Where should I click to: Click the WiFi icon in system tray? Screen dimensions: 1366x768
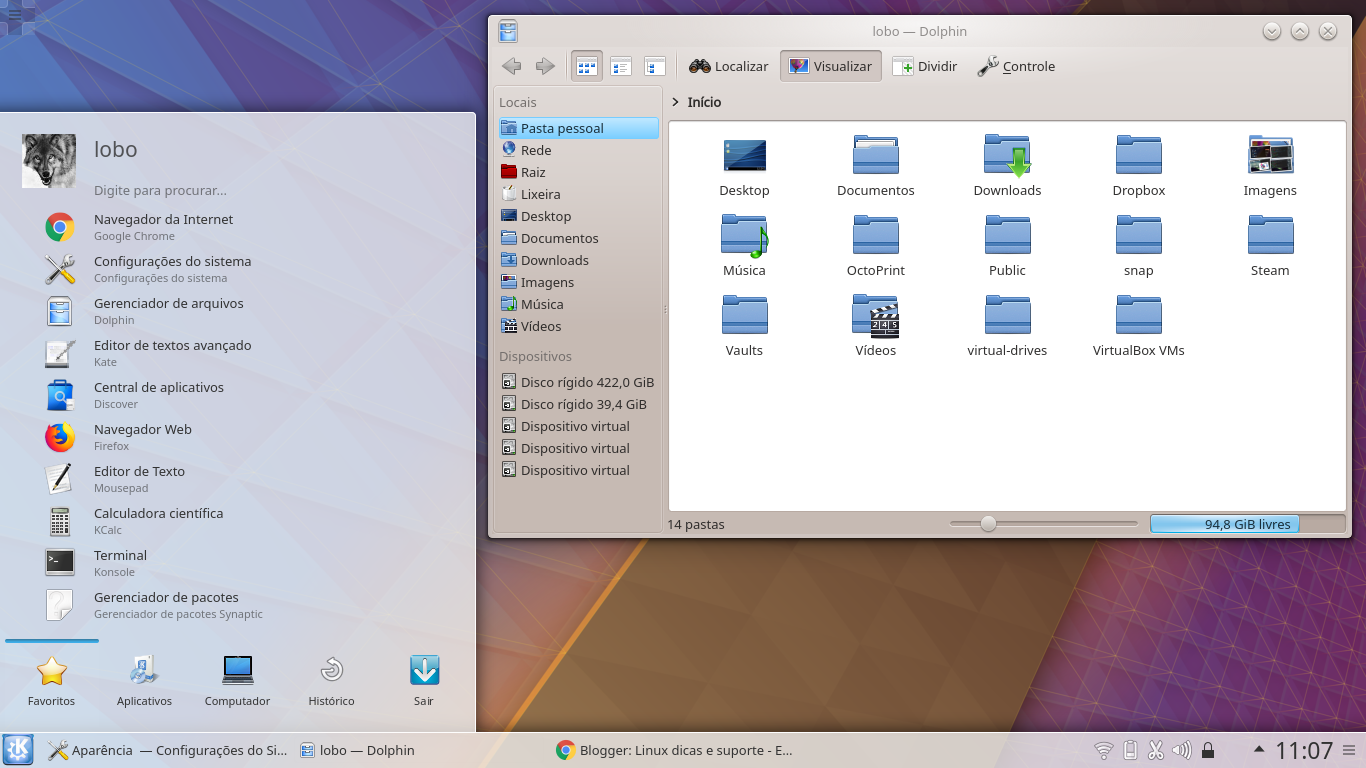[x=1104, y=749]
